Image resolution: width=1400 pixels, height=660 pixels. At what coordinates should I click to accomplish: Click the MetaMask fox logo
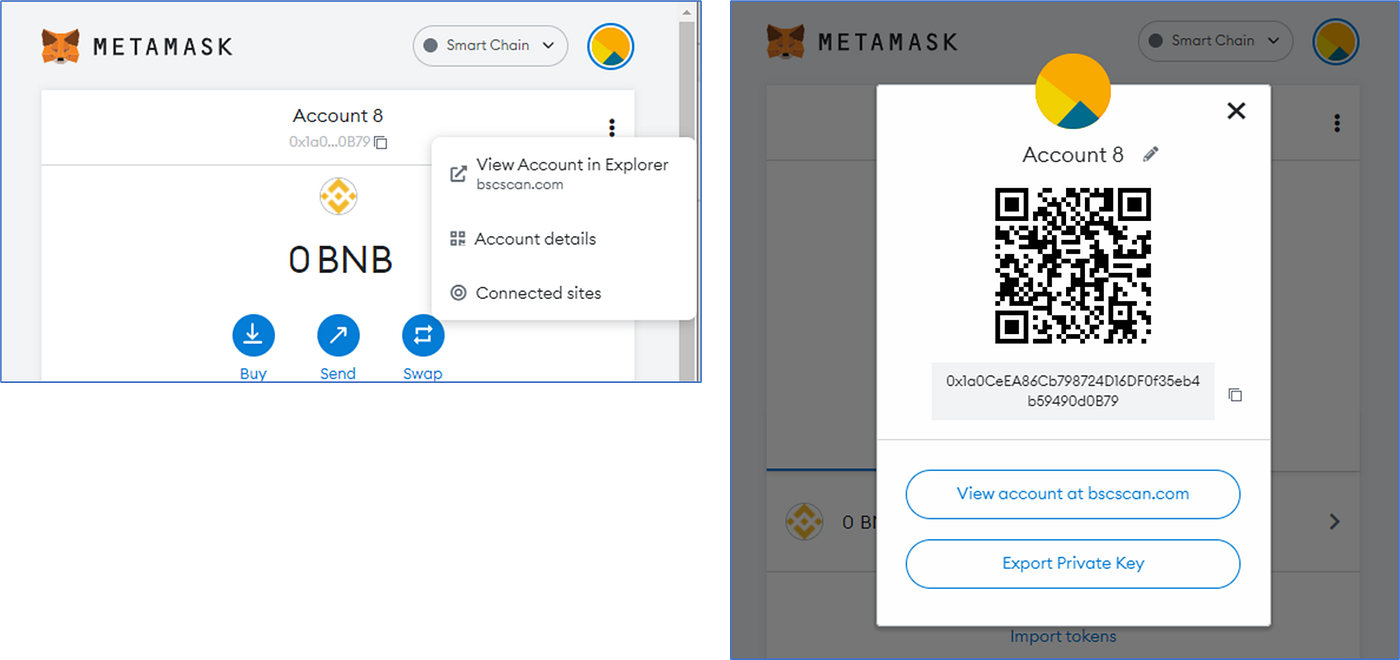(60, 45)
